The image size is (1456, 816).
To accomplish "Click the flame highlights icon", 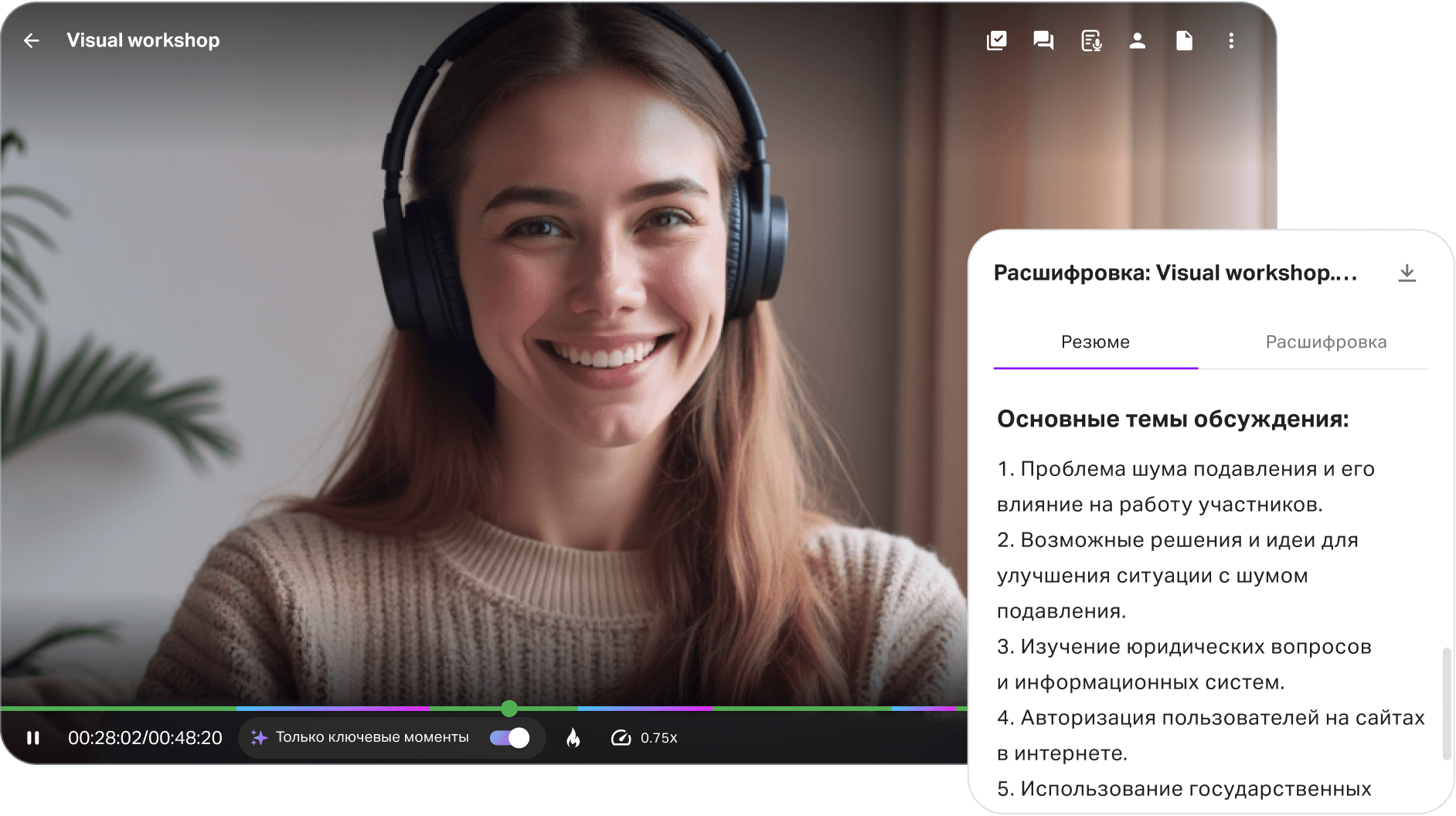I will tap(573, 738).
